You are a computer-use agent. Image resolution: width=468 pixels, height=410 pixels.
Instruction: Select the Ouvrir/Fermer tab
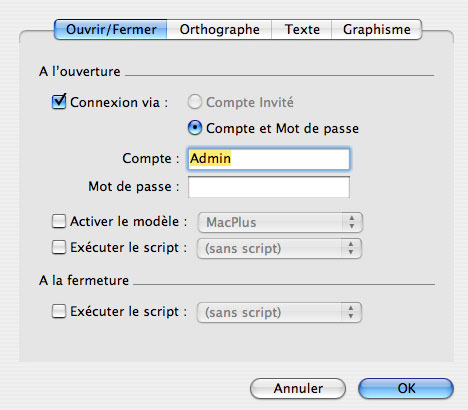pos(111,29)
